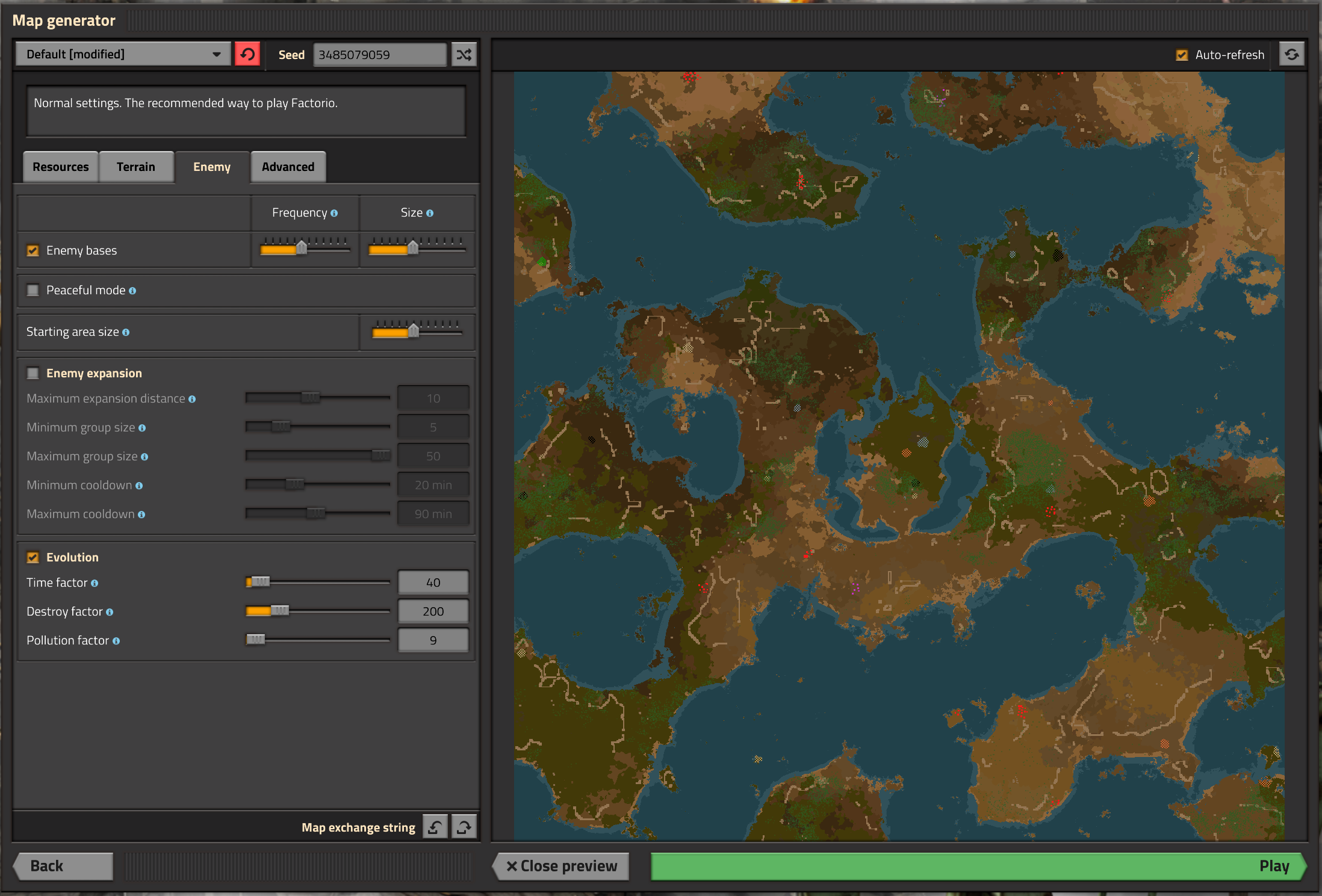Screen dimensions: 1322x896
Task: Show info tooltip for Size column
Action: [x=430, y=213]
